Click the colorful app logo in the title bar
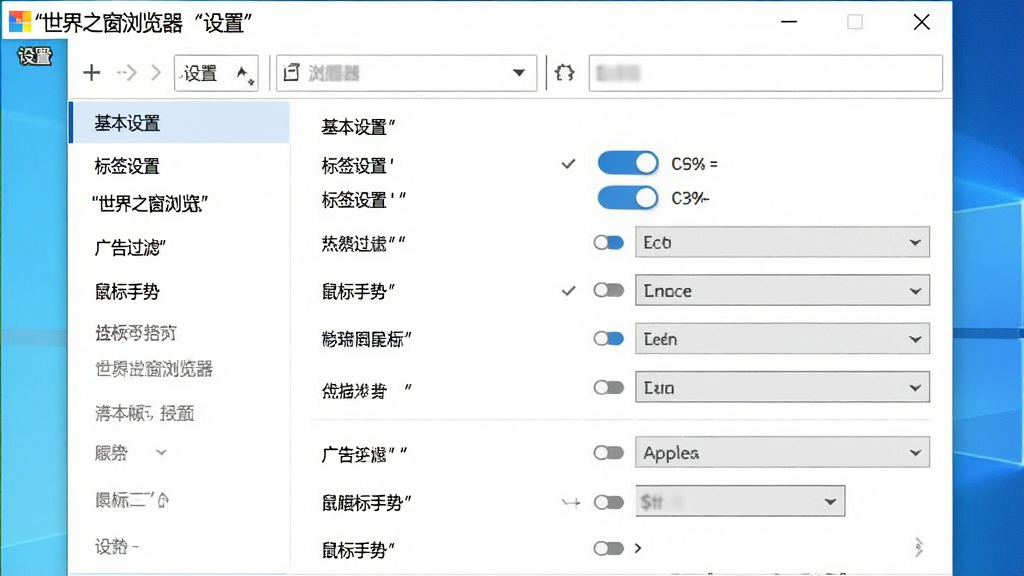 click(20, 22)
